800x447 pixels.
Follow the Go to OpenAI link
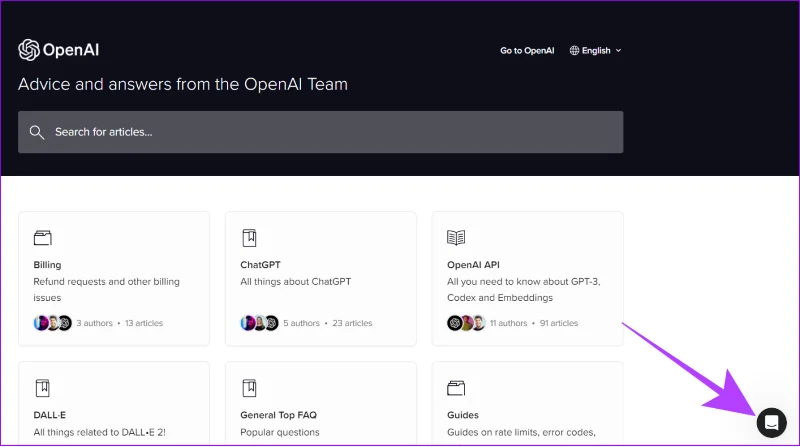click(x=527, y=51)
